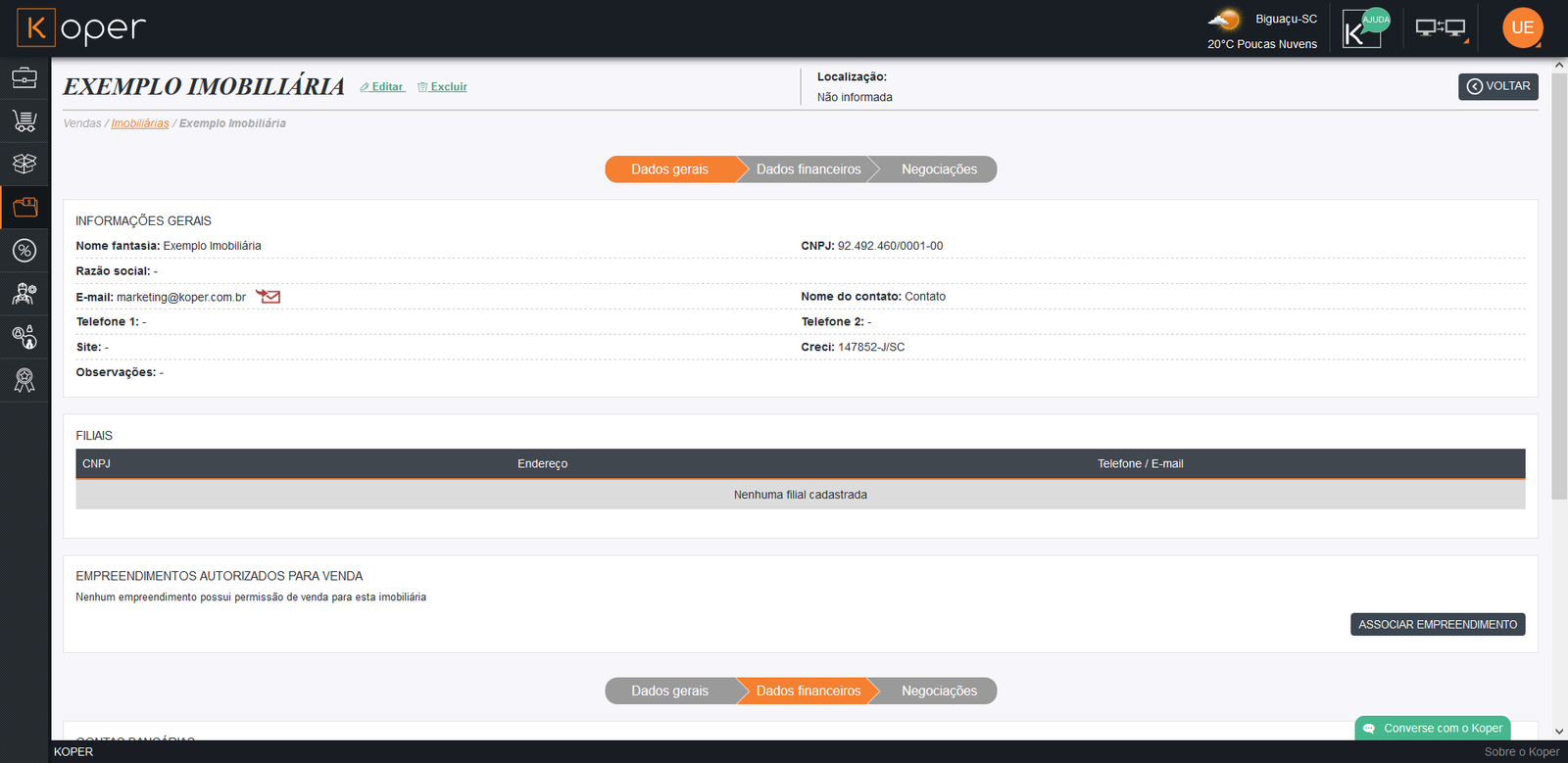Viewport: 1568px width, 763px height.
Task: Click the red envelope icon beside the e-mail
Action: pos(268,297)
